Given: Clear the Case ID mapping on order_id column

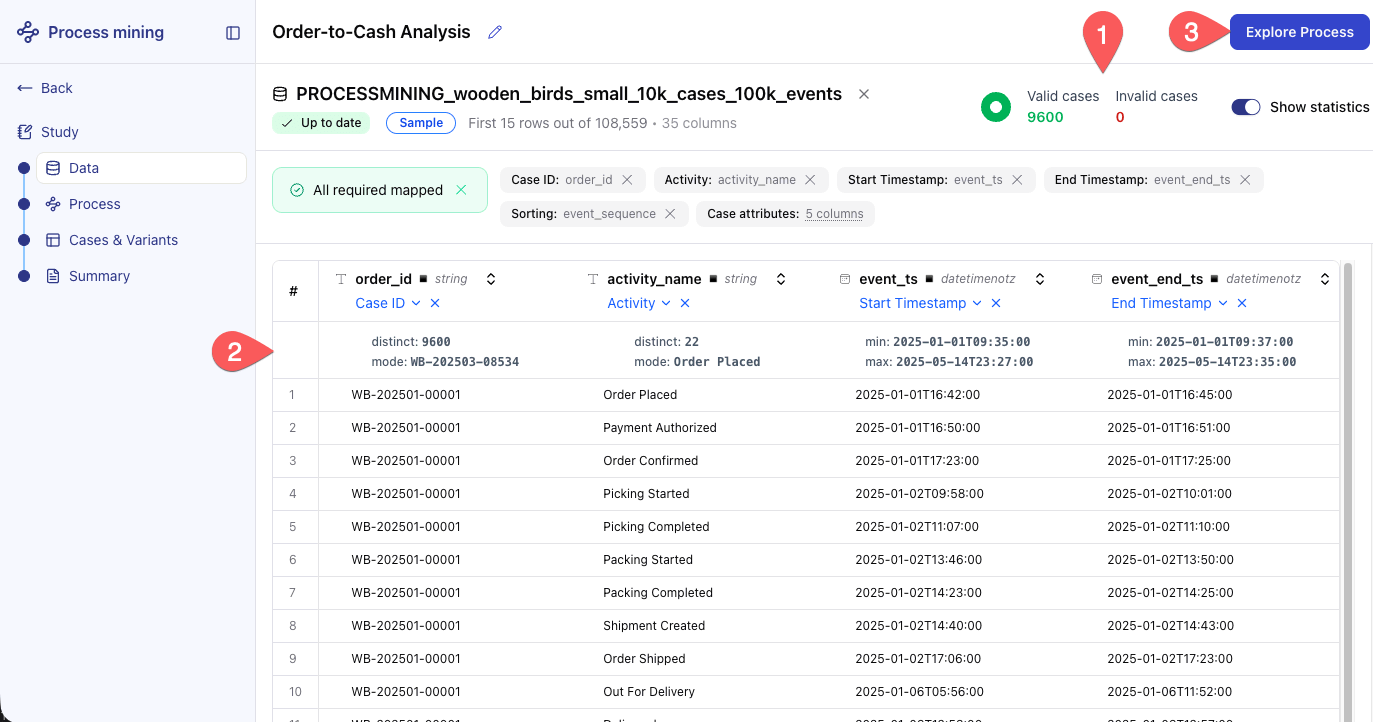Looking at the screenshot, I should [435, 303].
